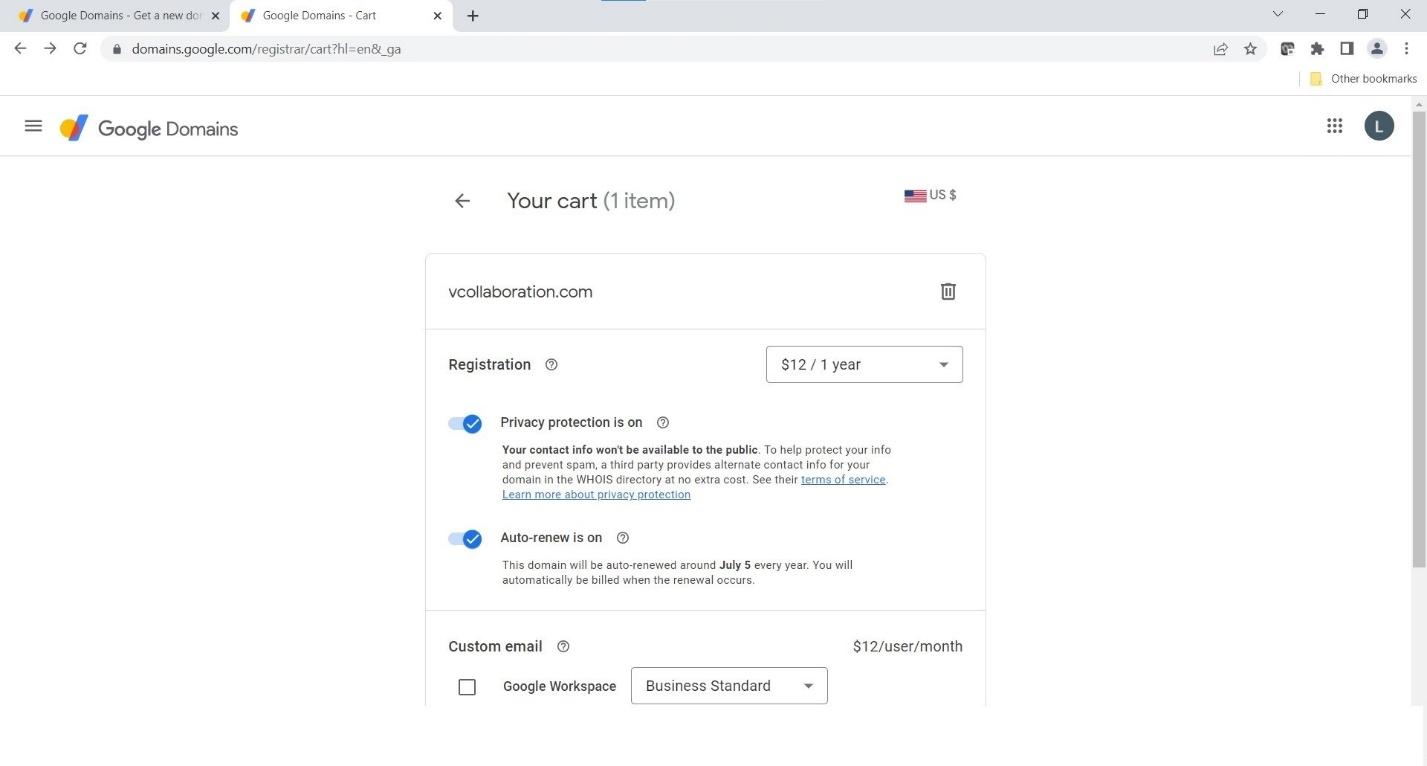Open a new browser tab
The width and height of the screenshot is (1427, 766).
[x=473, y=16]
